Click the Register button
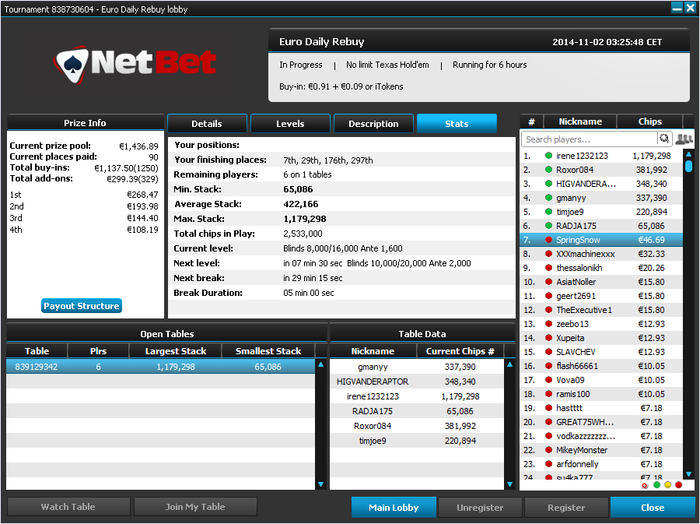The image size is (700, 524). tap(566, 507)
